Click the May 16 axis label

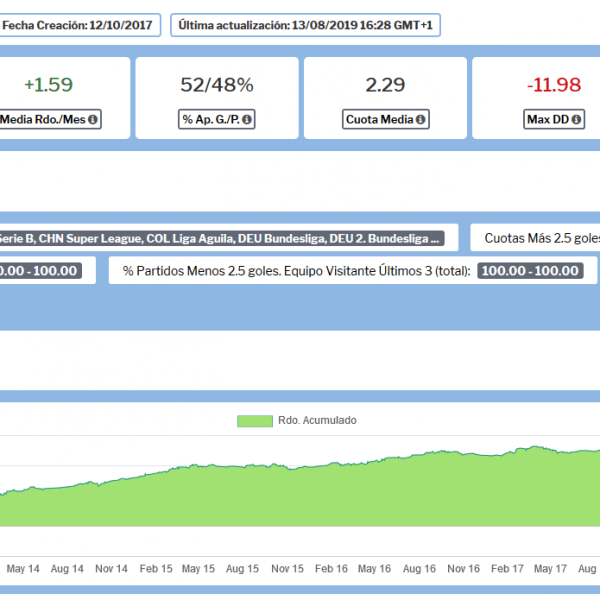(375, 569)
